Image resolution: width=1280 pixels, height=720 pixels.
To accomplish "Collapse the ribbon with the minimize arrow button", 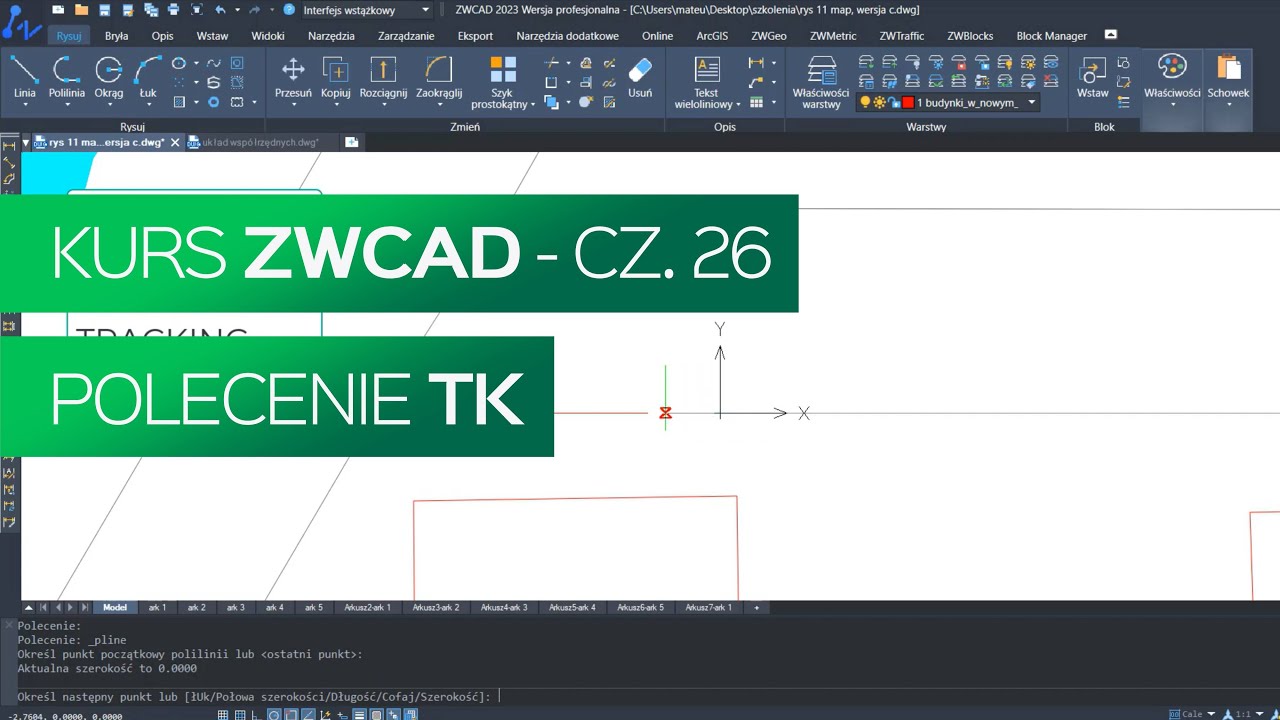I will tap(1110, 35).
